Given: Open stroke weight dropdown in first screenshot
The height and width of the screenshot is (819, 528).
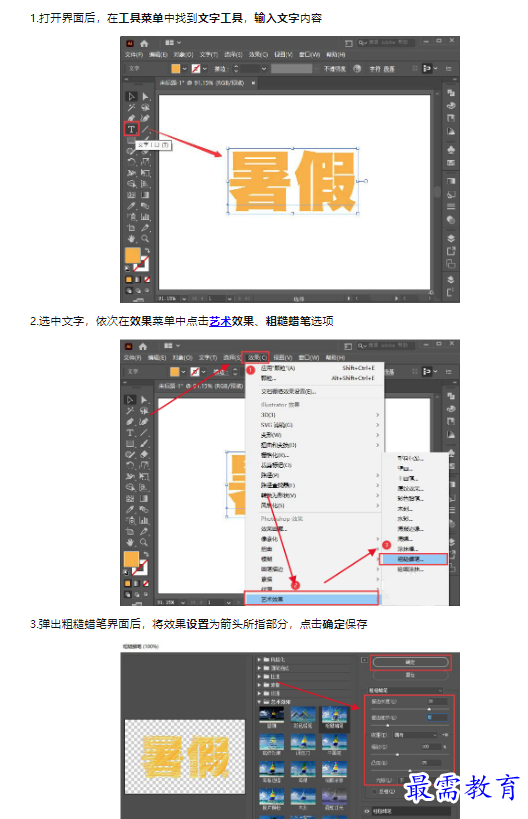Looking at the screenshot, I should pyautogui.click(x=264, y=68).
